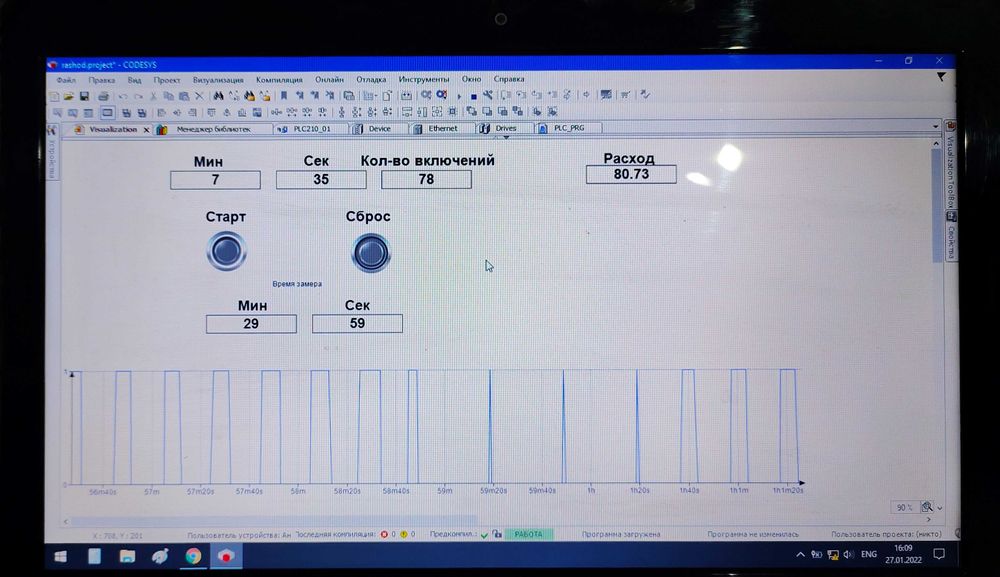Image resolution: width=1000 pixels, height=577 pixels.
Task: Click the New project toolbar icon
Action: [54, 96]
